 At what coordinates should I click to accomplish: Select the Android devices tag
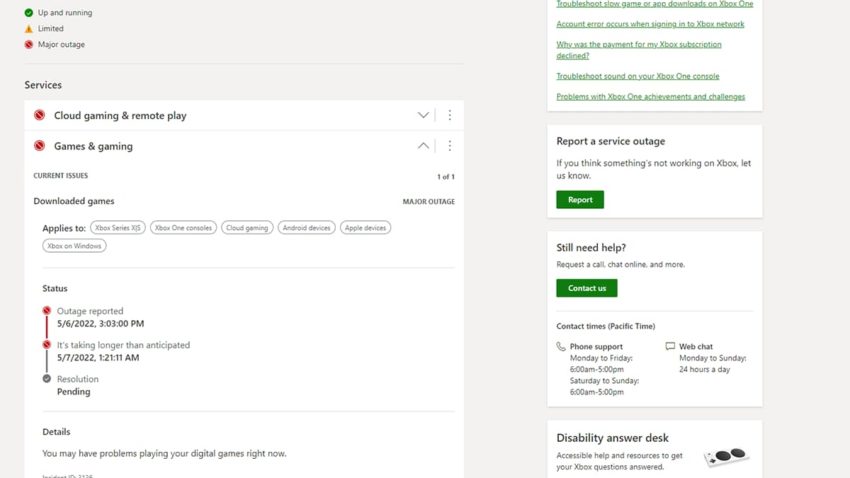pyautogui.click(x=306, y=228)
